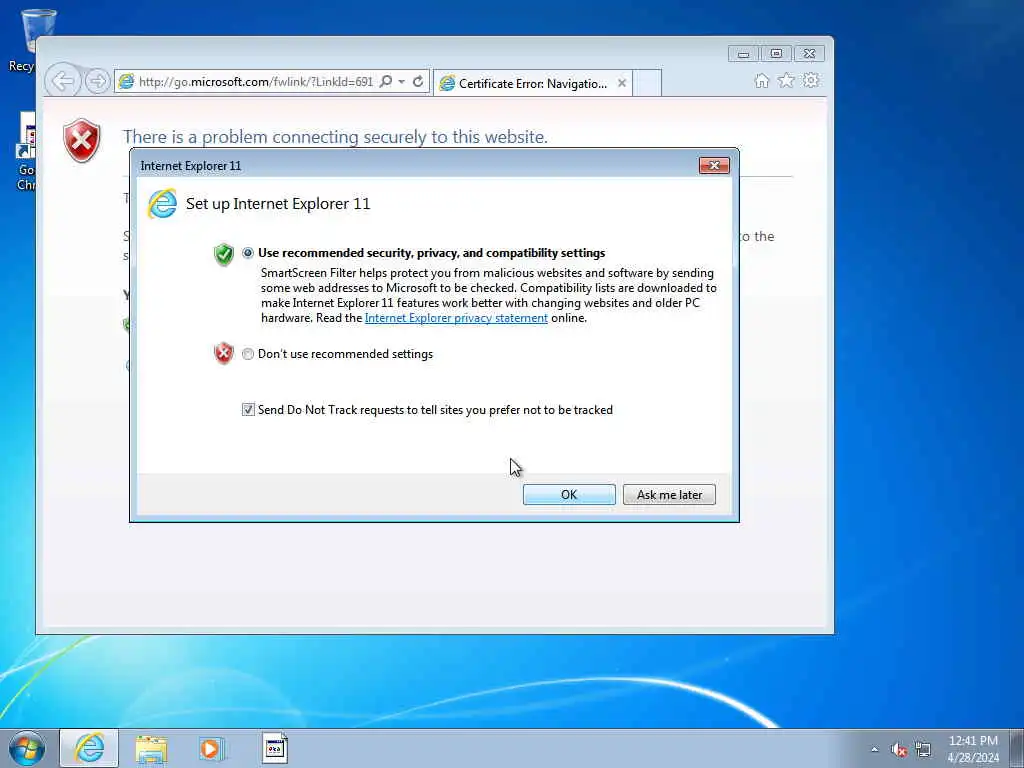Click the muted volume tray icon
This screenshot has height=768, width=1024.
coord(899,750)
